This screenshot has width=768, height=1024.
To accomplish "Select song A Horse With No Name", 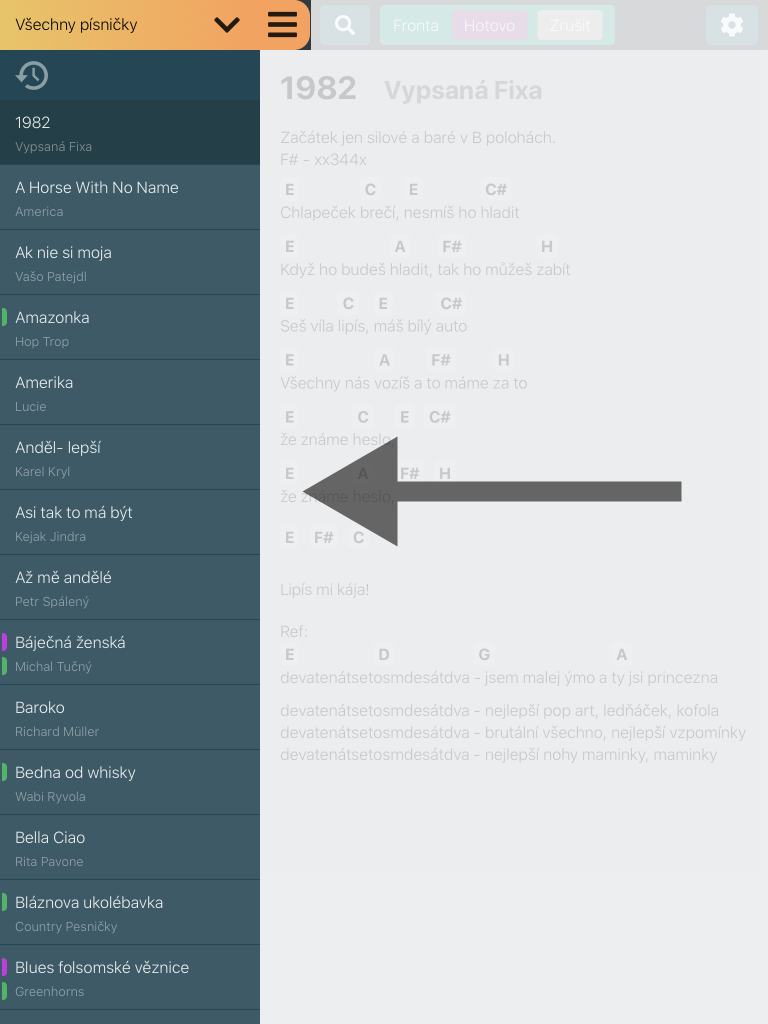I will 130,197.
